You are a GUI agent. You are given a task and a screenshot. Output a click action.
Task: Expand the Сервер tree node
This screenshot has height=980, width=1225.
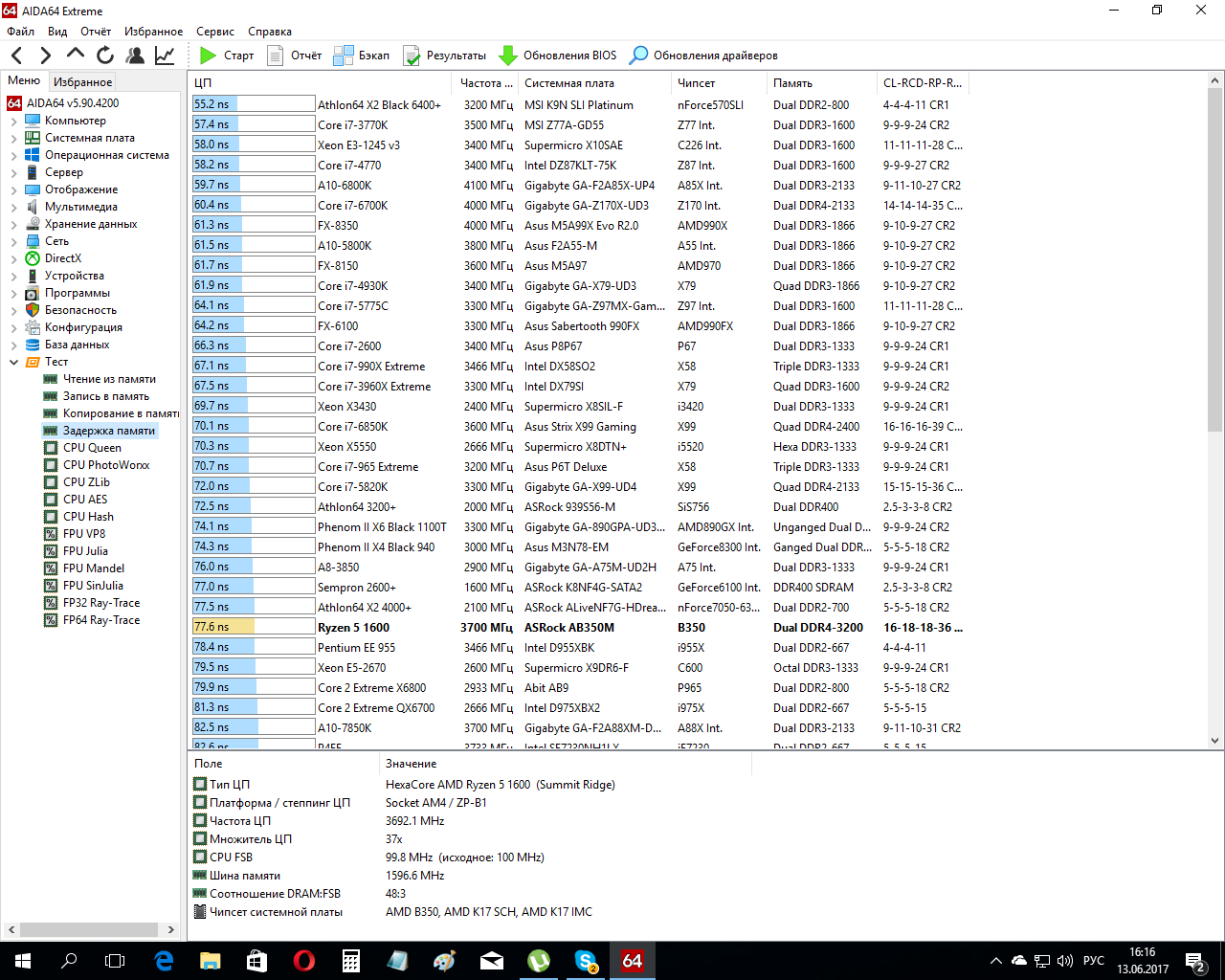click(13, 173)
